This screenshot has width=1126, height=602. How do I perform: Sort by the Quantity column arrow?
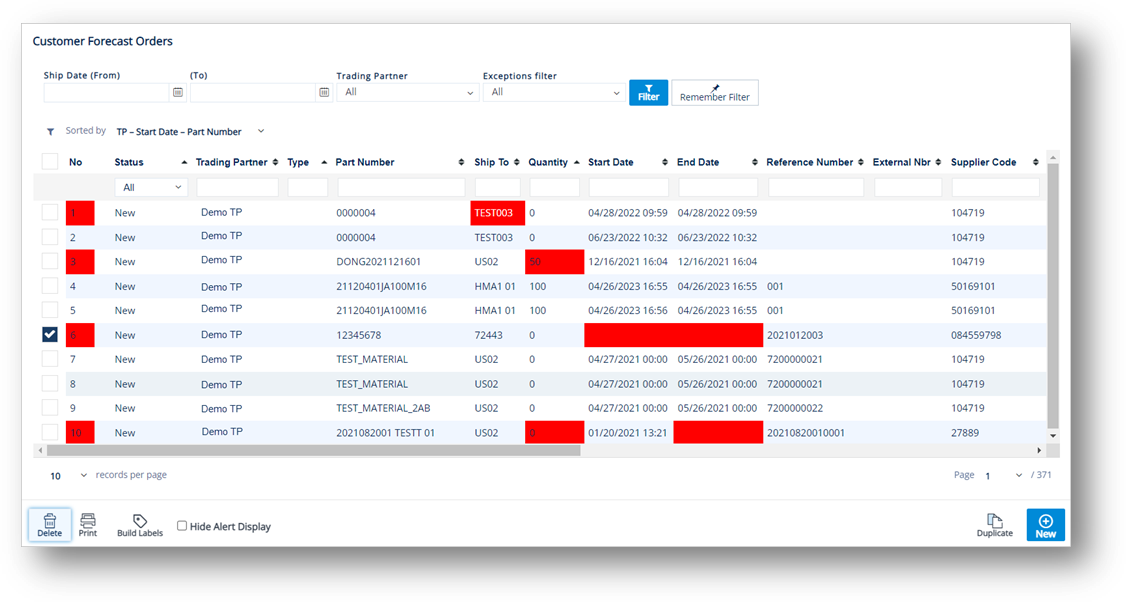tap(577, 162)
